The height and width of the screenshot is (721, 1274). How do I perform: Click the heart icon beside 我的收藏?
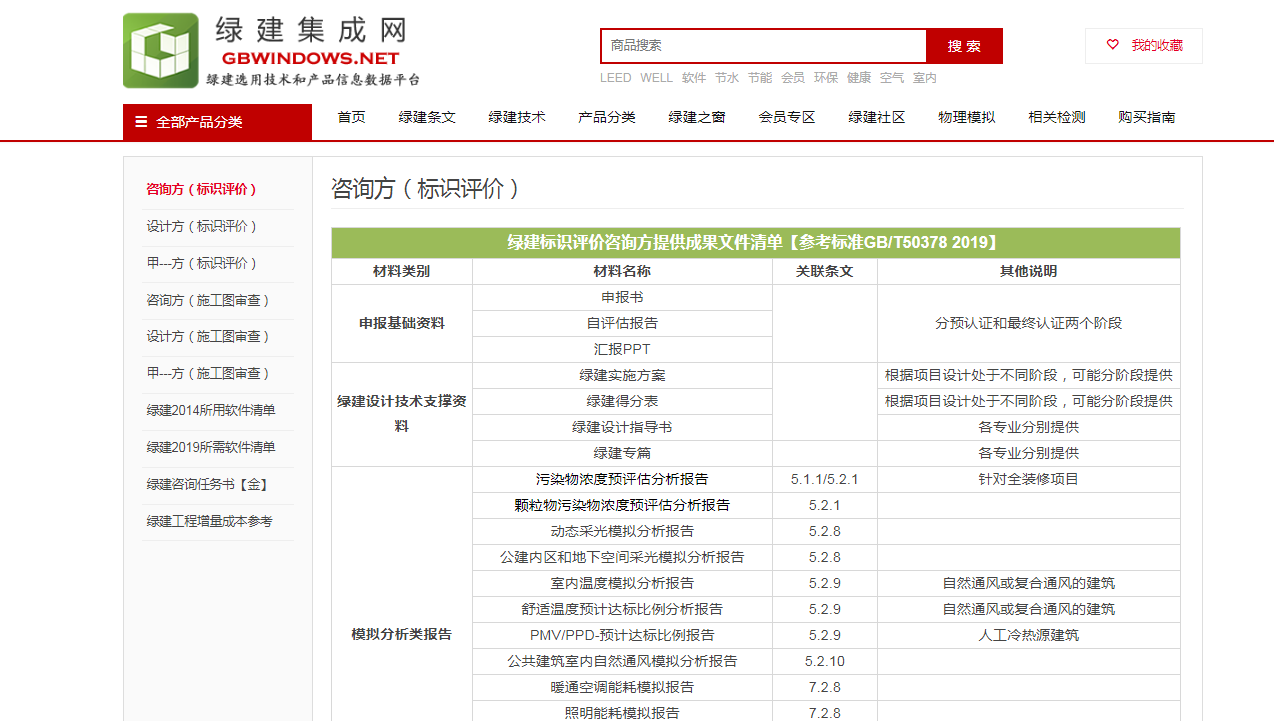pyautogui.click(x=1111, y=45)
